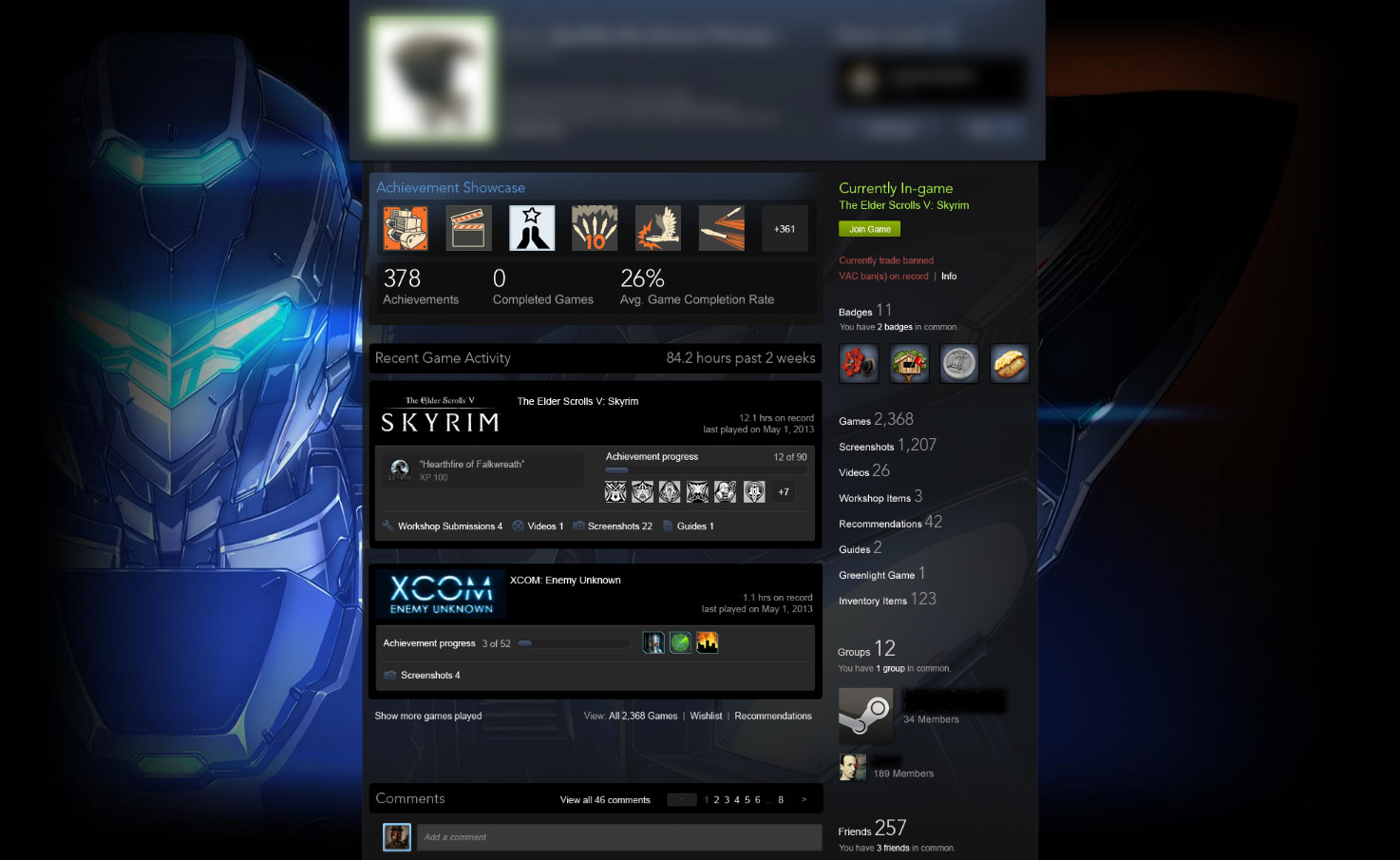Click the next comments page arrow
This screenshot has width=1400, height=860.
point(804,800)
